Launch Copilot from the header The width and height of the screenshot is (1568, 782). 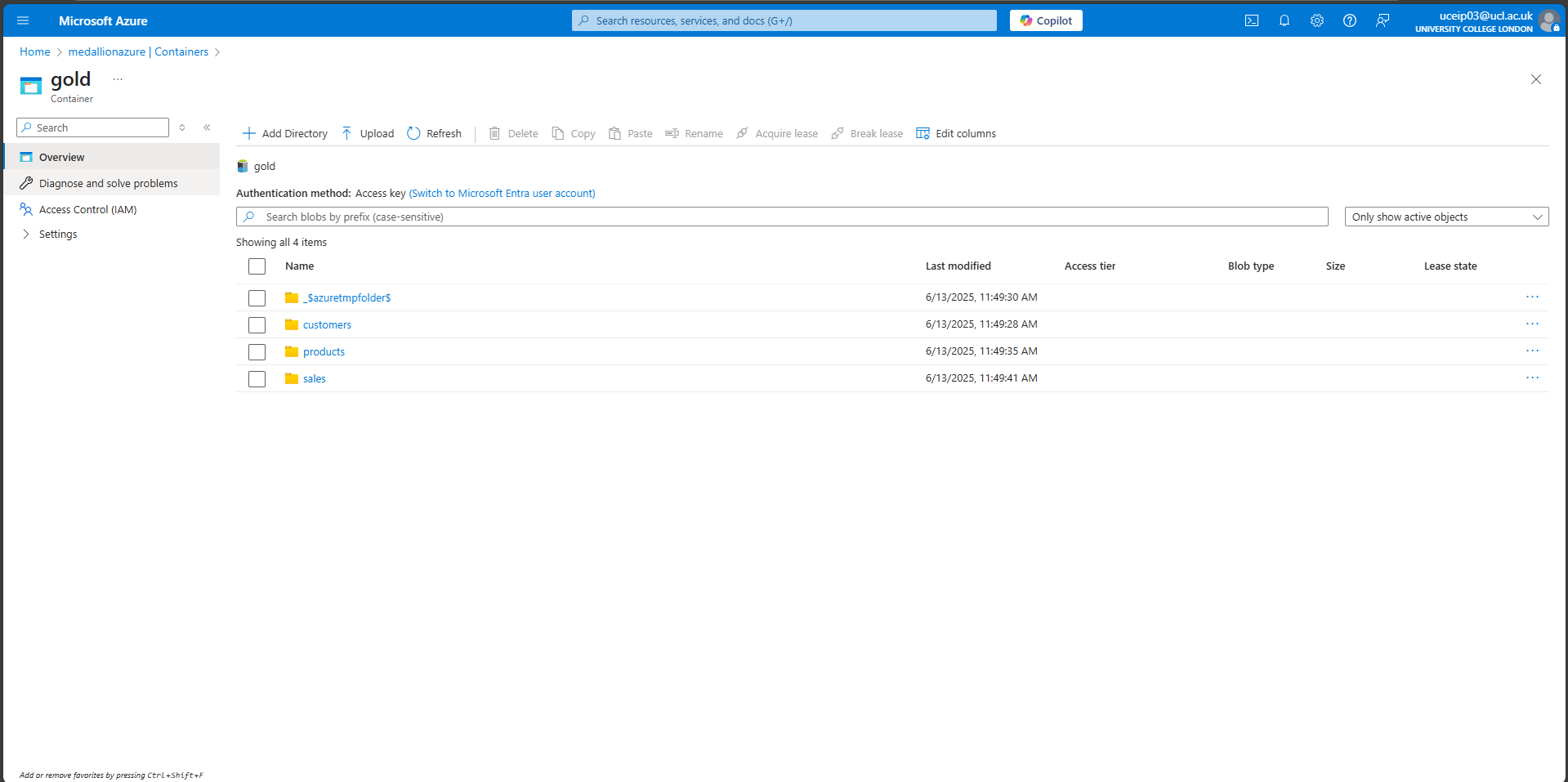(x=1046, y=20)
